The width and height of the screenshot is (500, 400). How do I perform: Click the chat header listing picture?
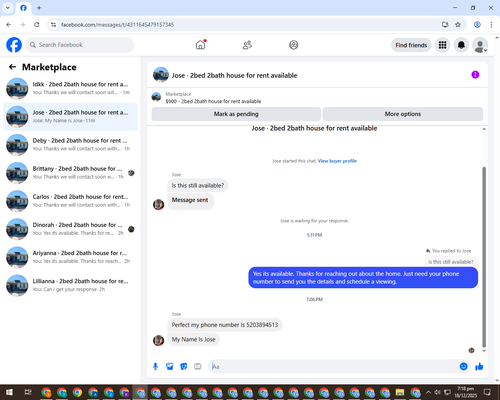(x=161, y=75)
